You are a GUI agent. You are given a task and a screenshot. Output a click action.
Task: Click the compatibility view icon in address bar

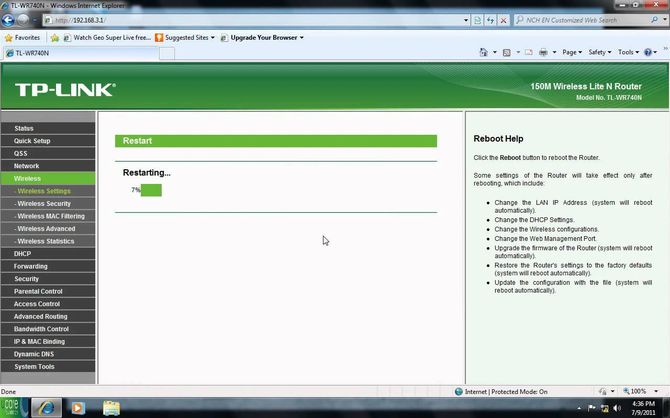477,20
